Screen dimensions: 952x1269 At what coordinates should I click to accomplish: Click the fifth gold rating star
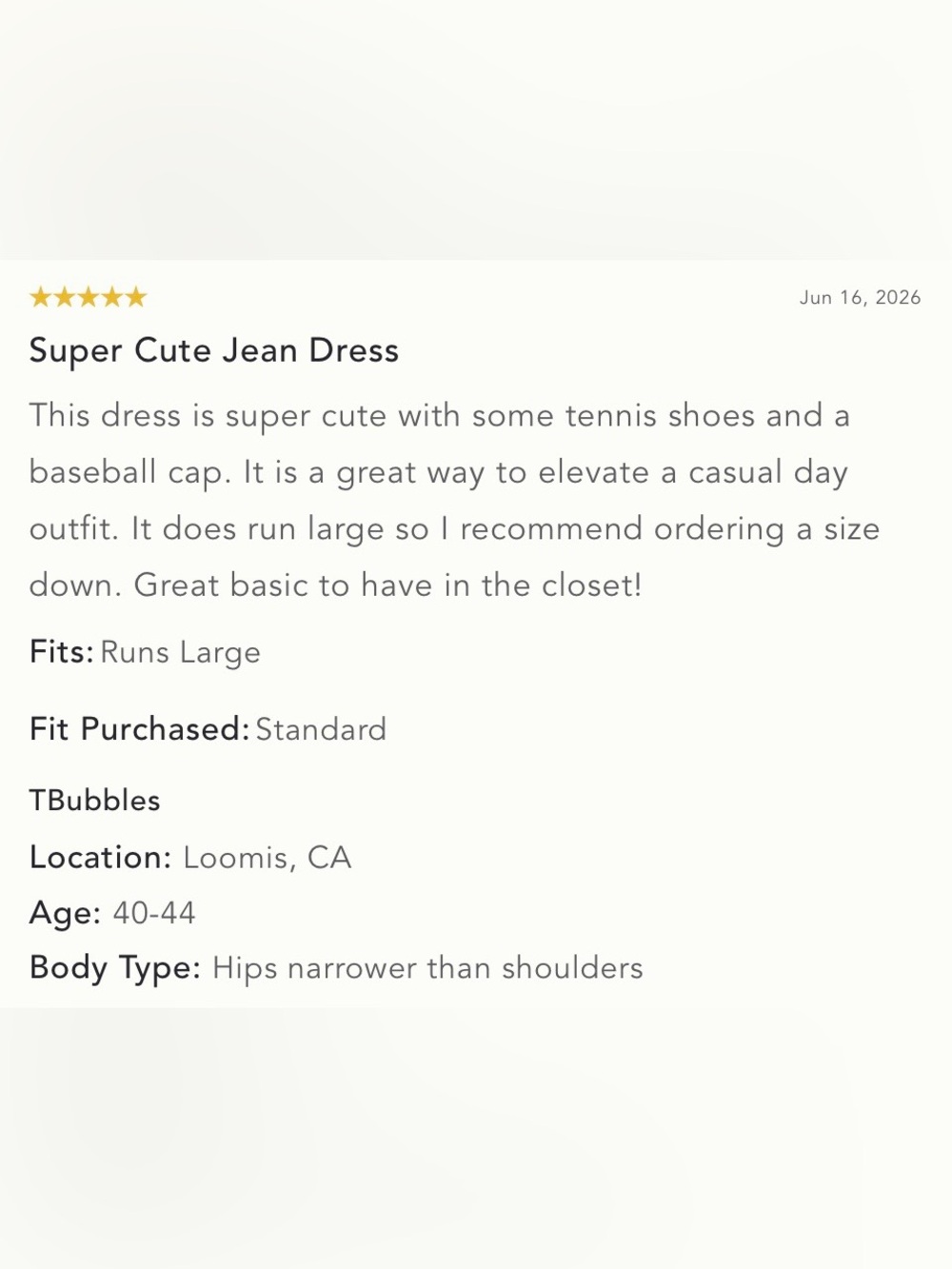coord(136,297)
